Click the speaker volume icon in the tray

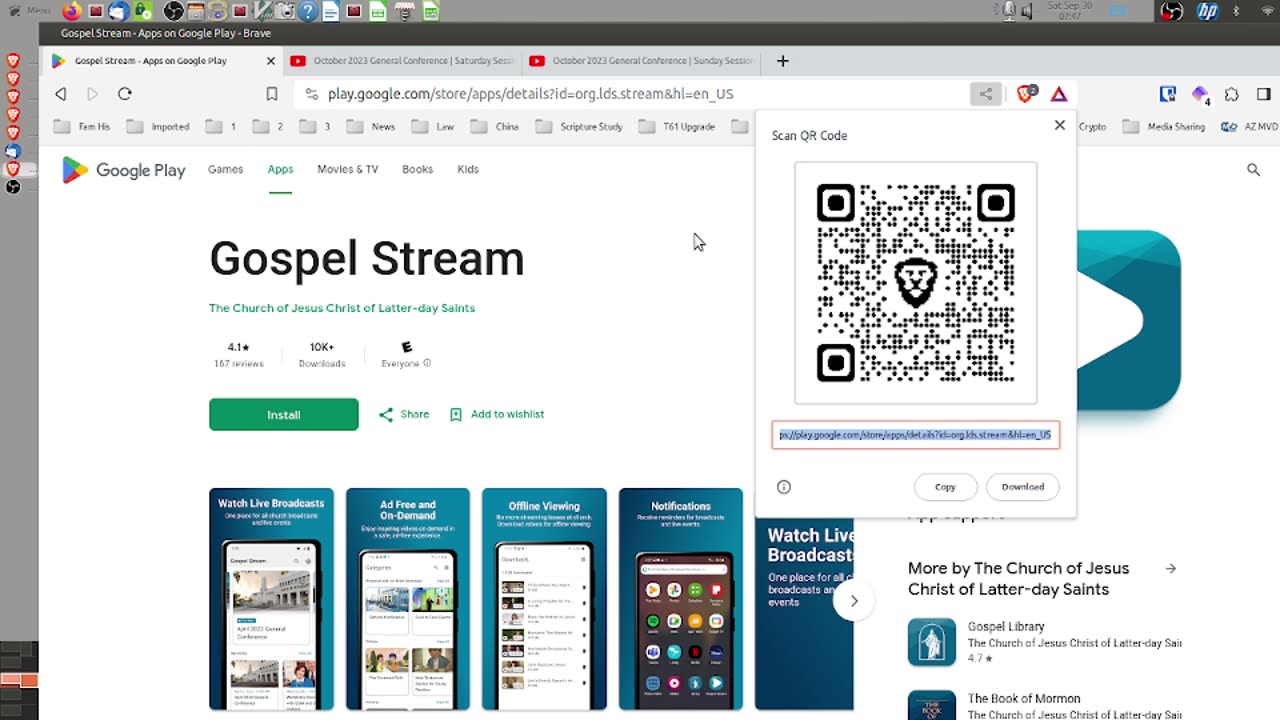click(1029, 11)
